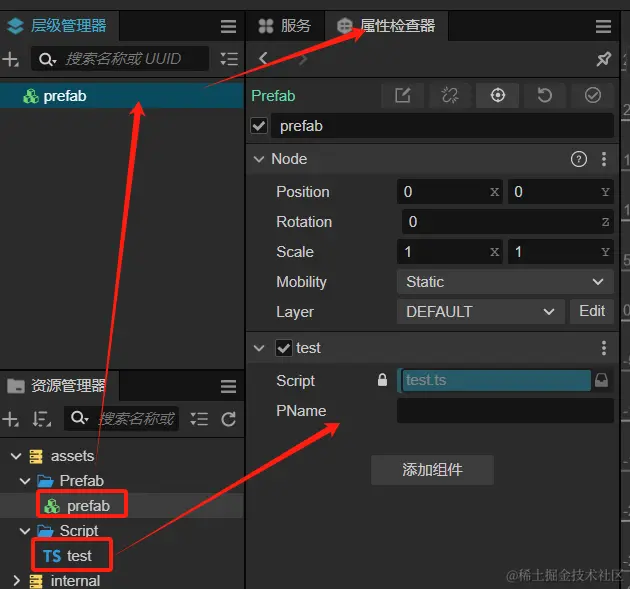Select the prefab node in Hierarchy
Image resolution: width=630 pixels, height=589 pixels.
click(x=122, y=96)
